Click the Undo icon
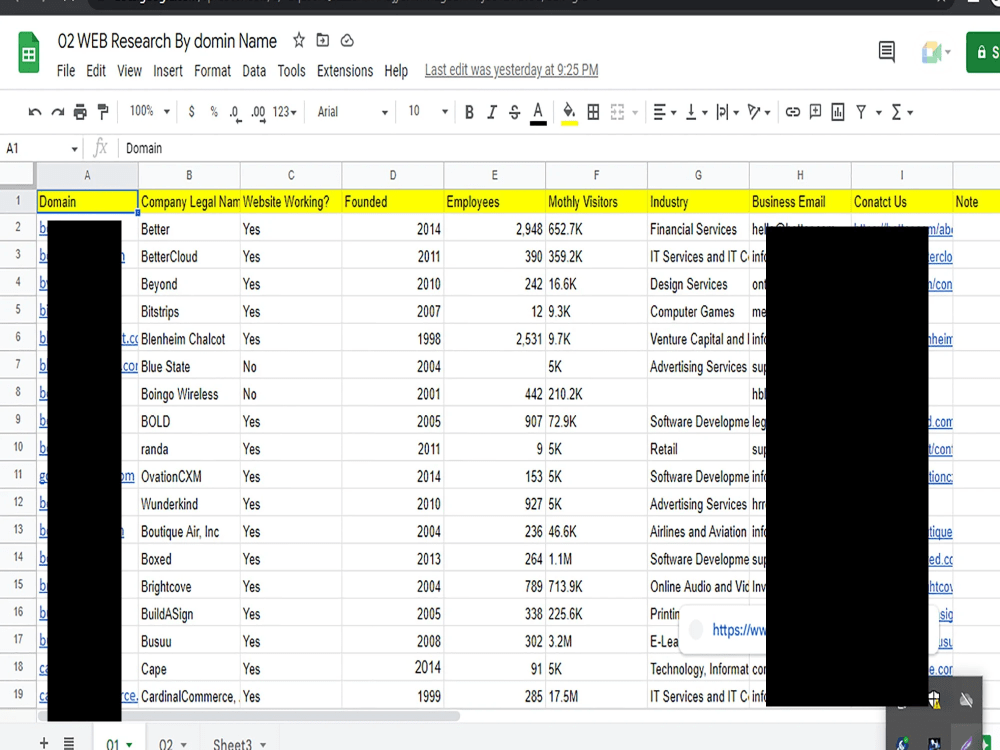The width and height of the screenshot is (1000, 750). 35,112
